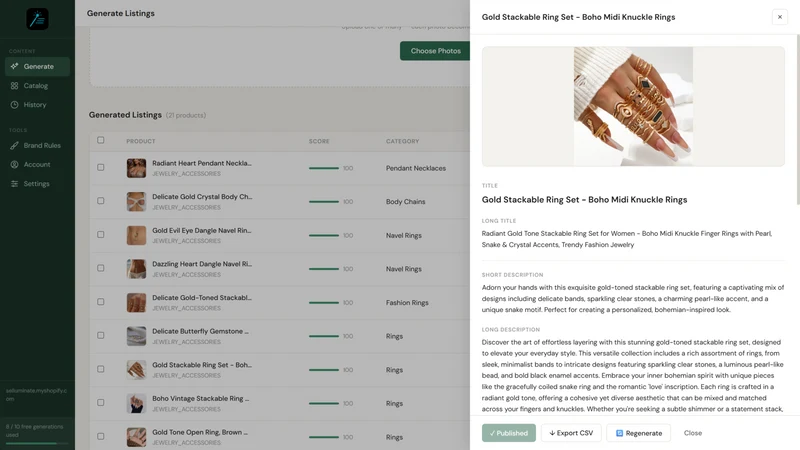
Task: Click the 'Radiant Heart Pendant Neckla...' product name
Action: point(202,163)
